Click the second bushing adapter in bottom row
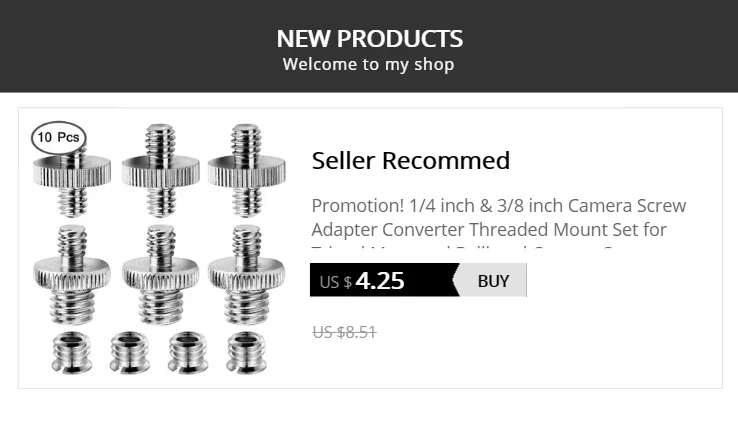The image size is (738, 424). (x=129, y=352)
